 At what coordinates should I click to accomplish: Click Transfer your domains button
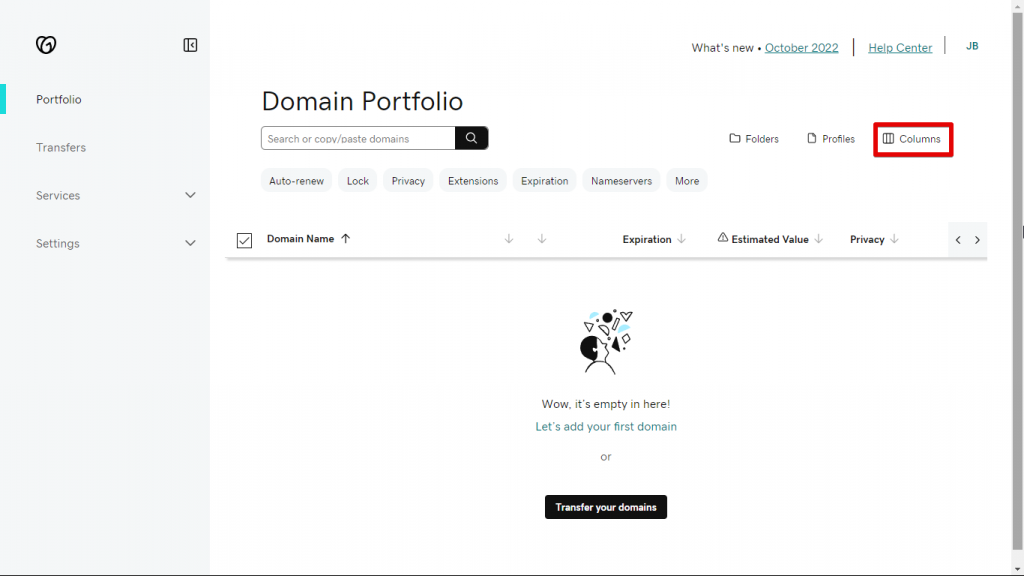(x=605, y=507)
